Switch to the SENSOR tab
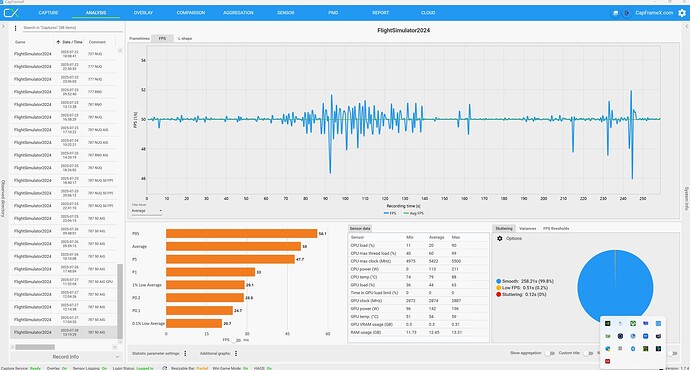690x370 pixels. click(x=286, y=13)
